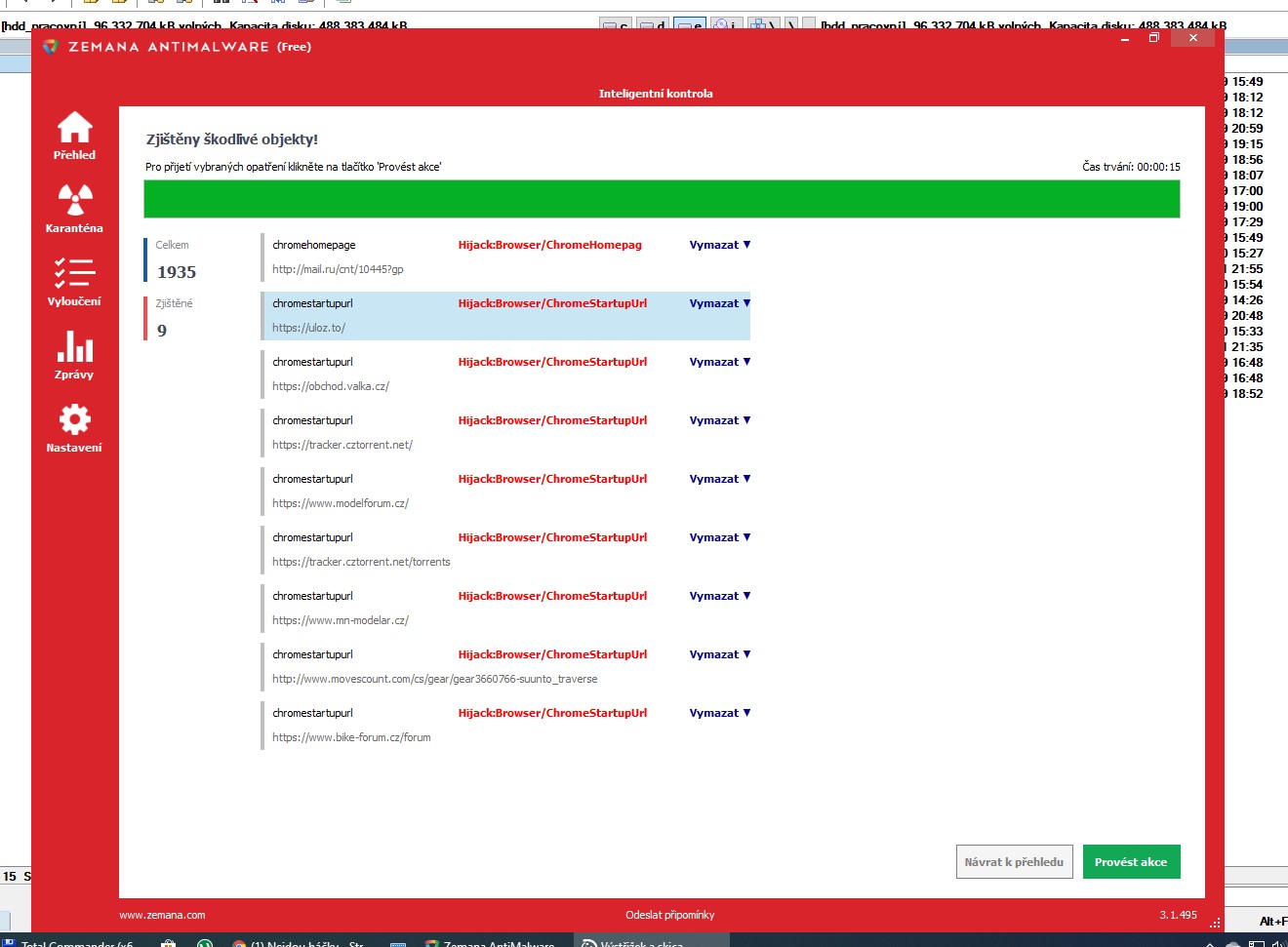Click Total Commander file row timed 18:52

pyautogui.click(x=1245, y=394)
